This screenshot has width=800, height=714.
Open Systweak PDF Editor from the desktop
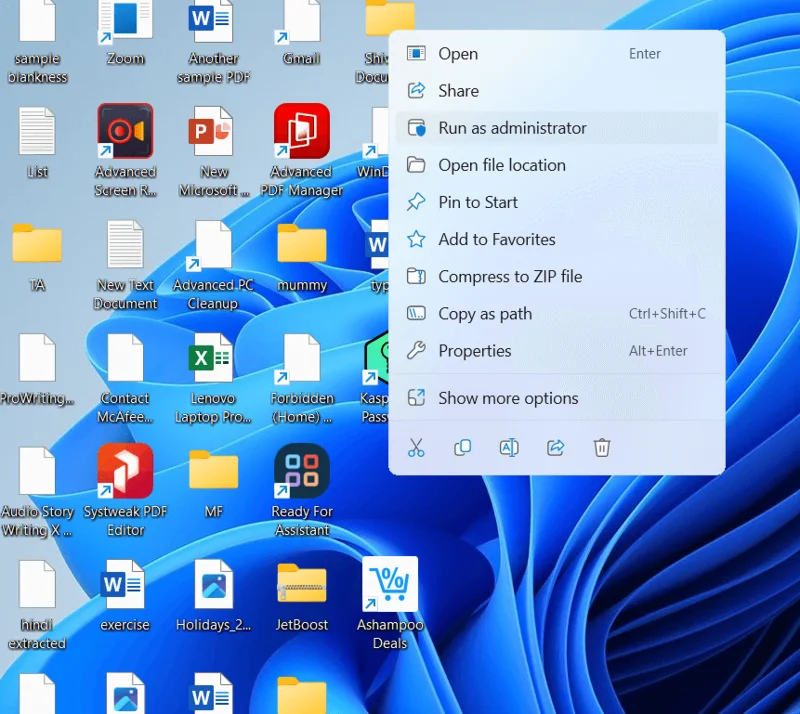tap(124, 472)
